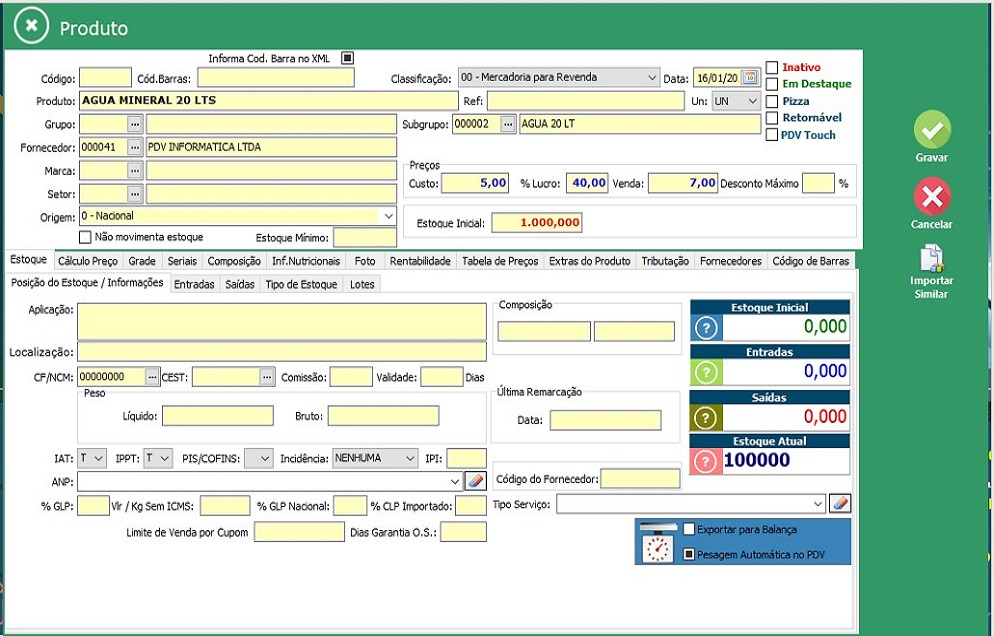
Task: Expand the Origem dropdown list
Action: pos(388,215)
